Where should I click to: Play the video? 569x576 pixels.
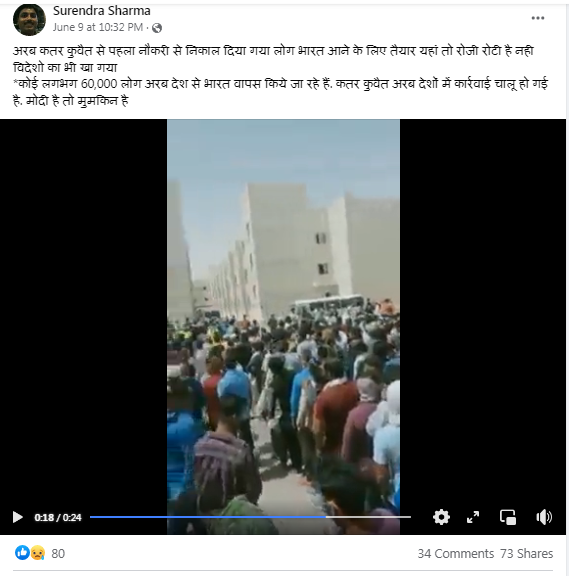click(x=17, y=517)
